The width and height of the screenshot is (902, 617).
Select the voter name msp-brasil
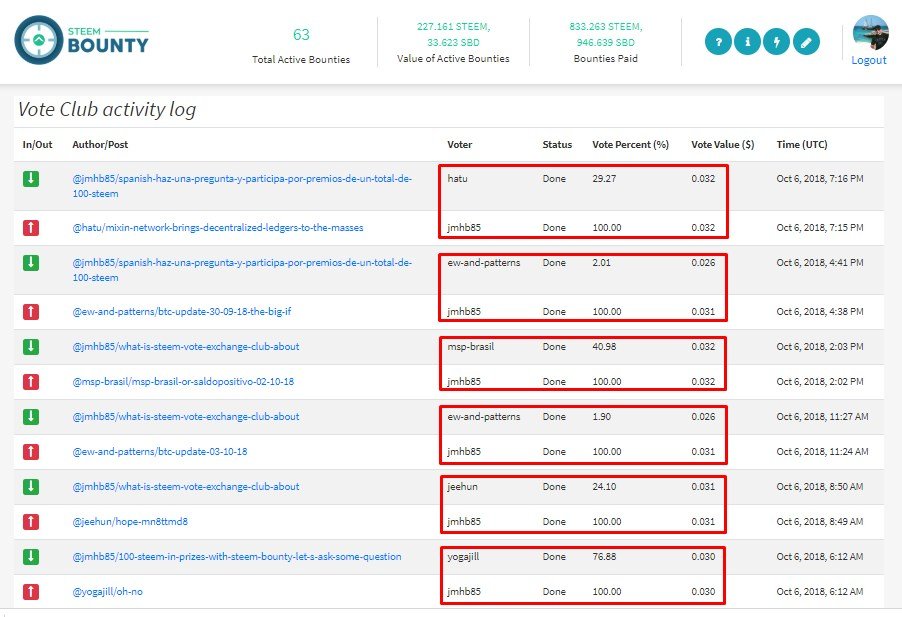471,347
